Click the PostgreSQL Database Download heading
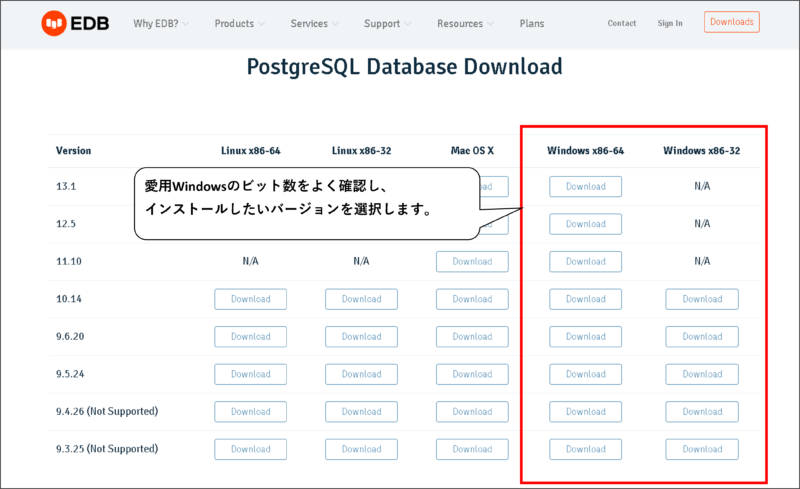The width and height of the screenshot is (800, 489). [x=405, y=67]
